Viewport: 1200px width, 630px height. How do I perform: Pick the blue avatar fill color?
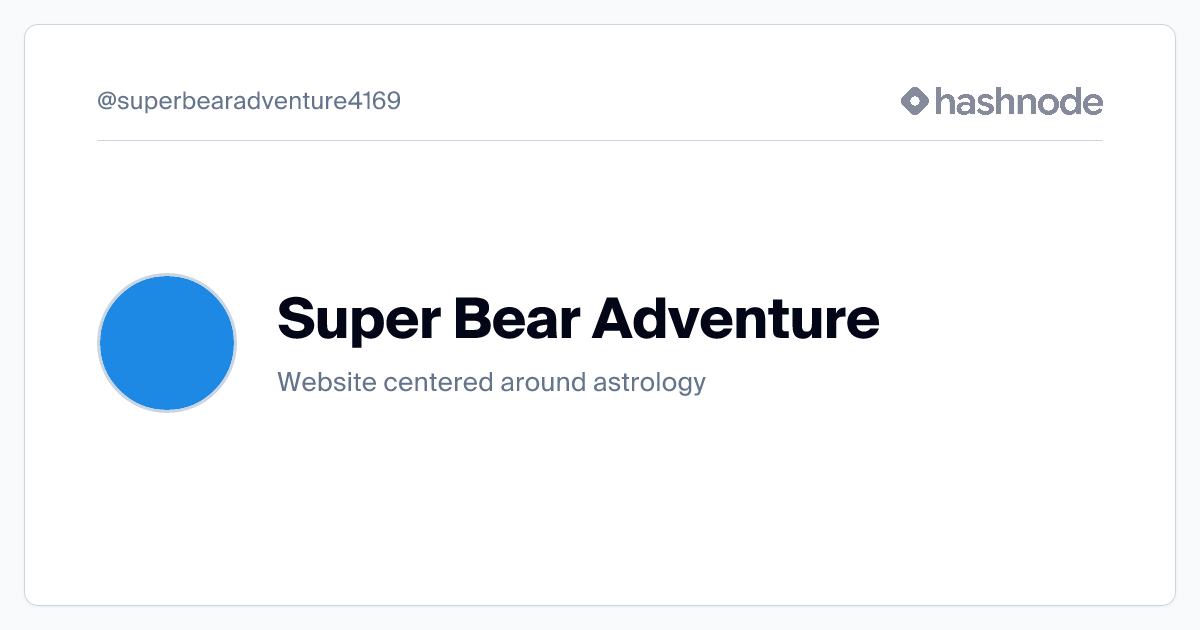[x=167, y=343]
